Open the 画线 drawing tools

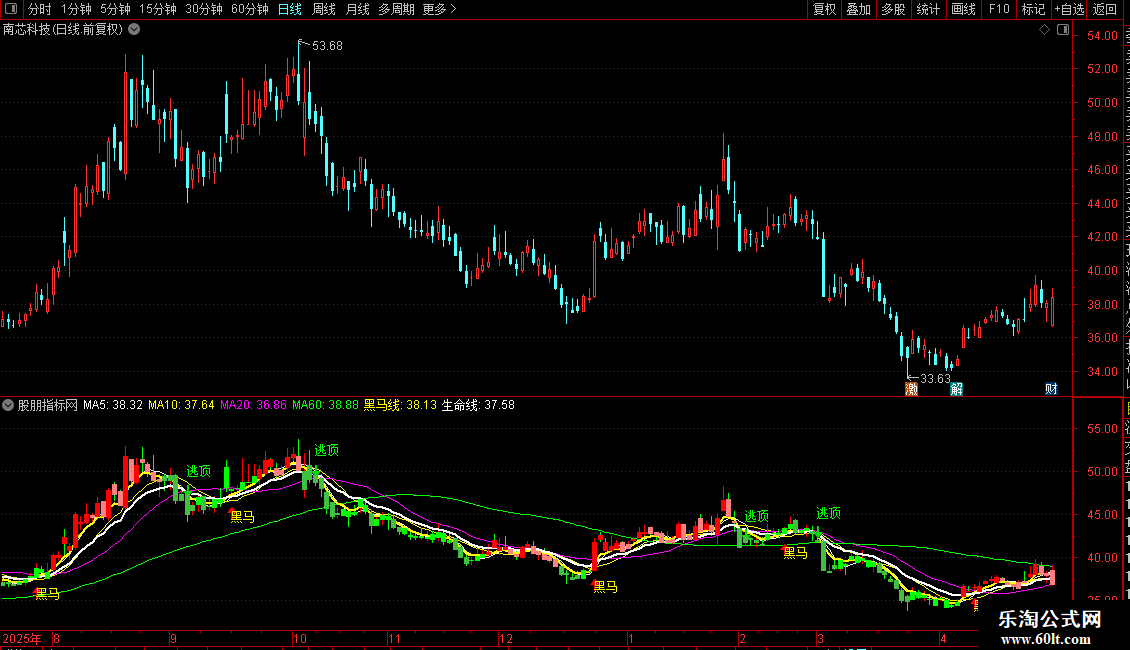(x=963, y=9)
